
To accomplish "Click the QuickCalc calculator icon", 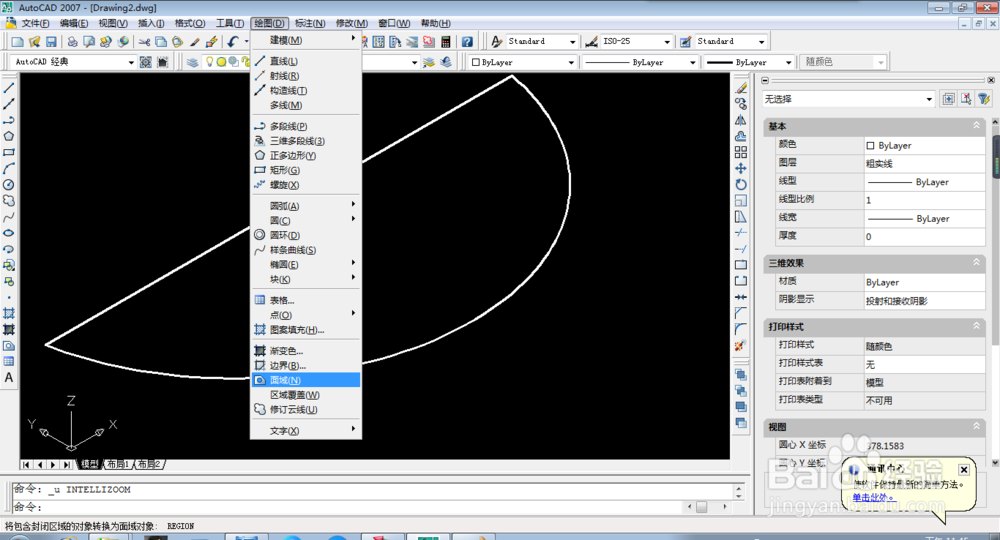I will click(446, 41).
